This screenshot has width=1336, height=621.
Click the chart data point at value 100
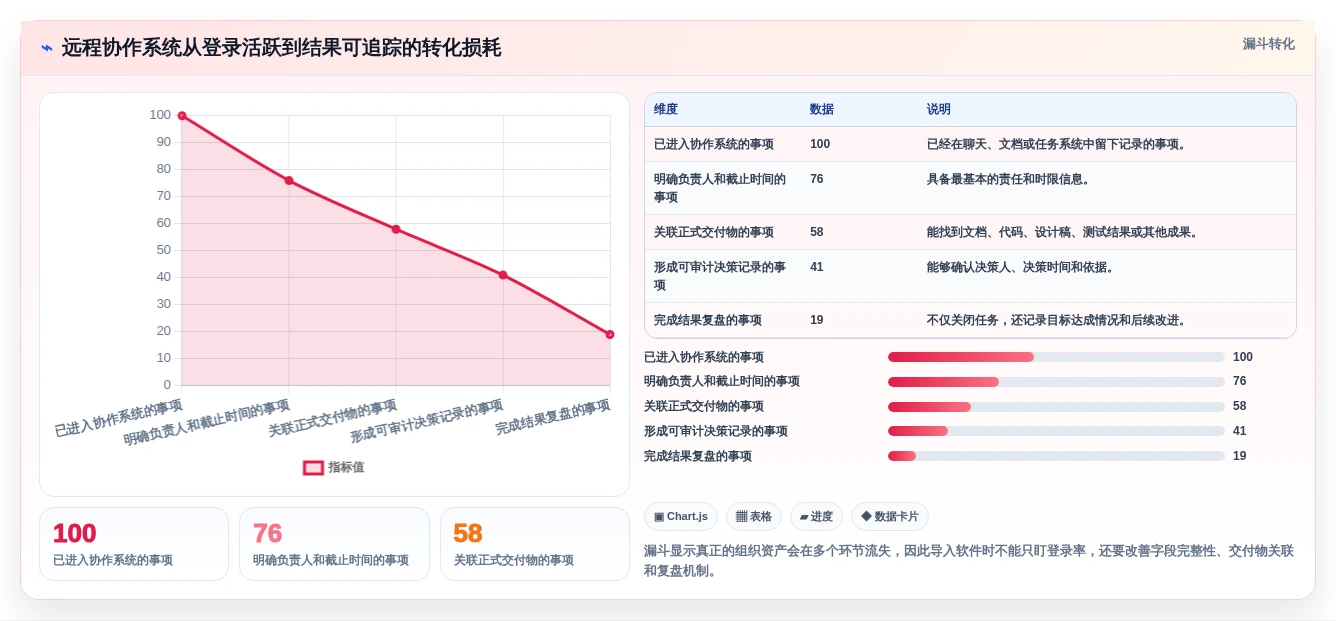182,116
